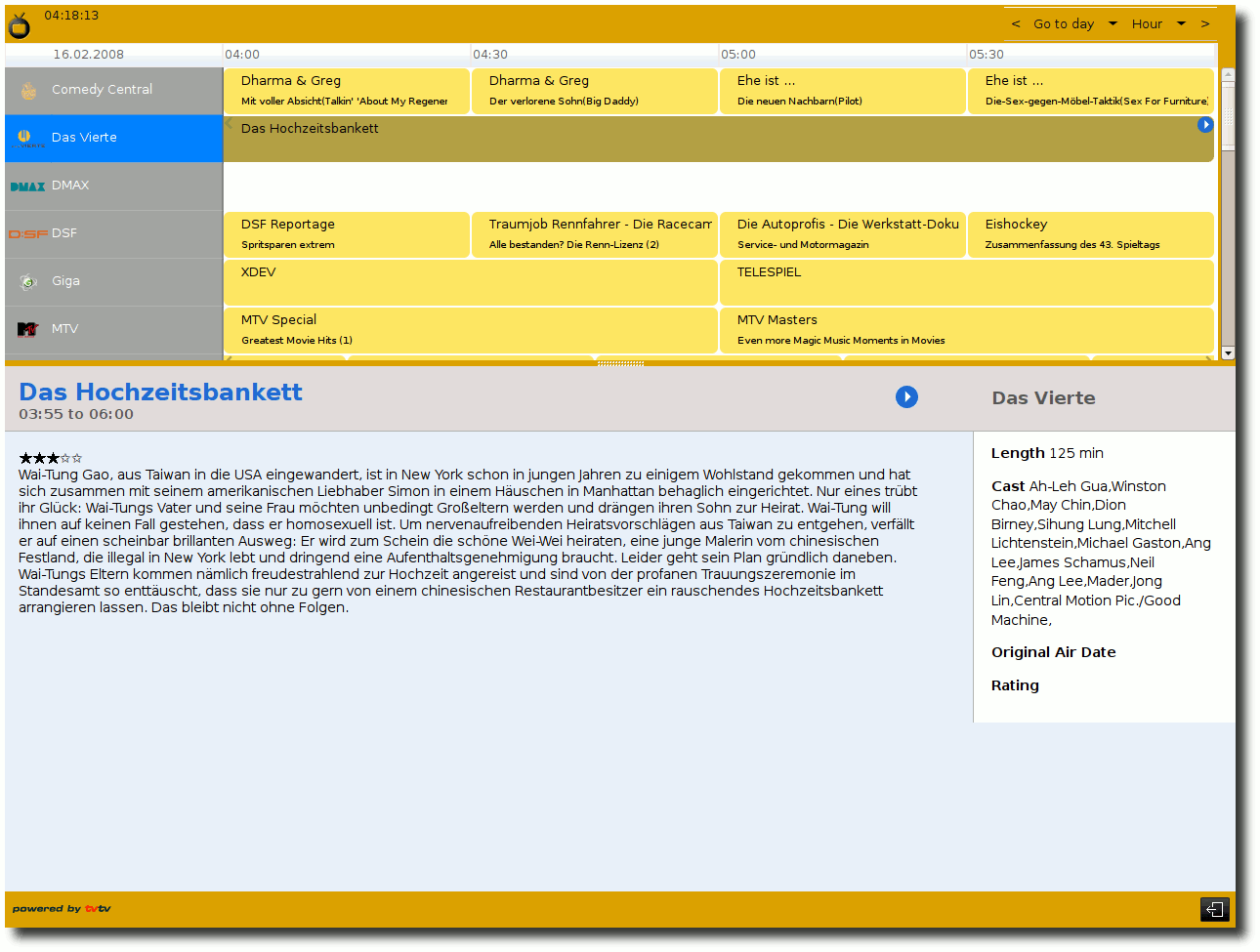Open Traumjob Rennfahrer program block
This screenshot has height=952, width=1260.
[x=595, y=234]
